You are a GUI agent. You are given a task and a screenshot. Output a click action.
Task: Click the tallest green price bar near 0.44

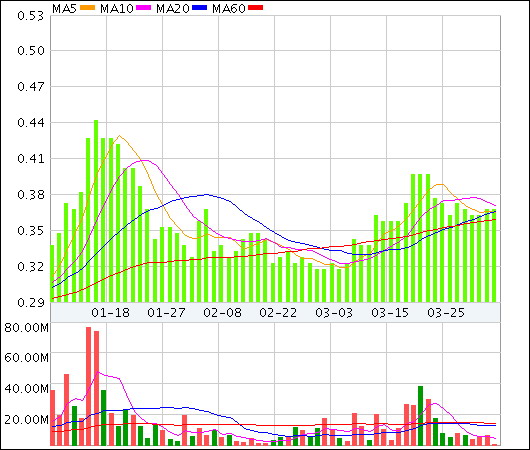pyautogui.click(x=96, y=211)
